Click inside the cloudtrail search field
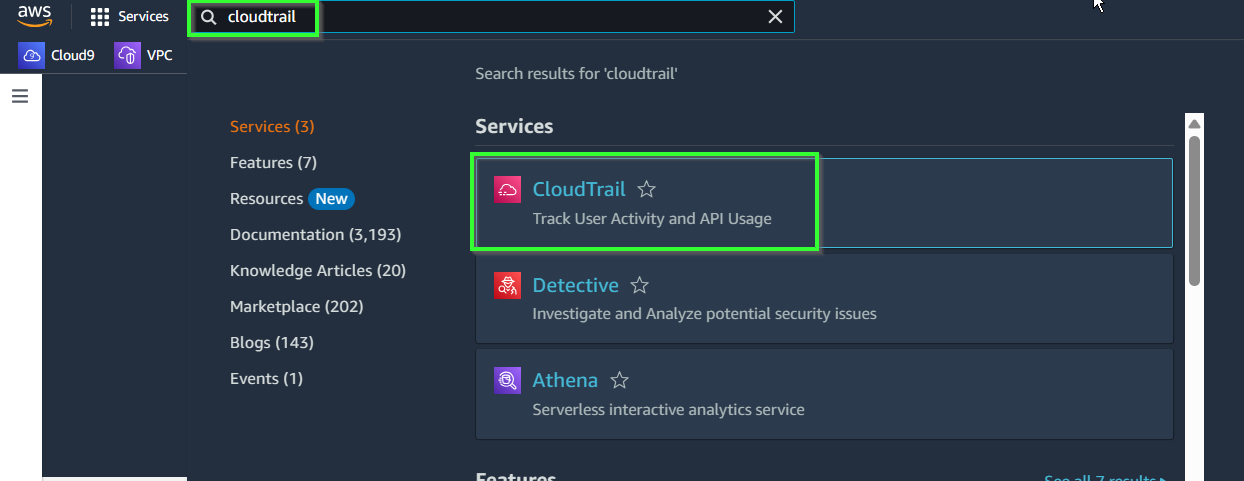Viewport: 1244px width, 481px height. click(490, 16)
